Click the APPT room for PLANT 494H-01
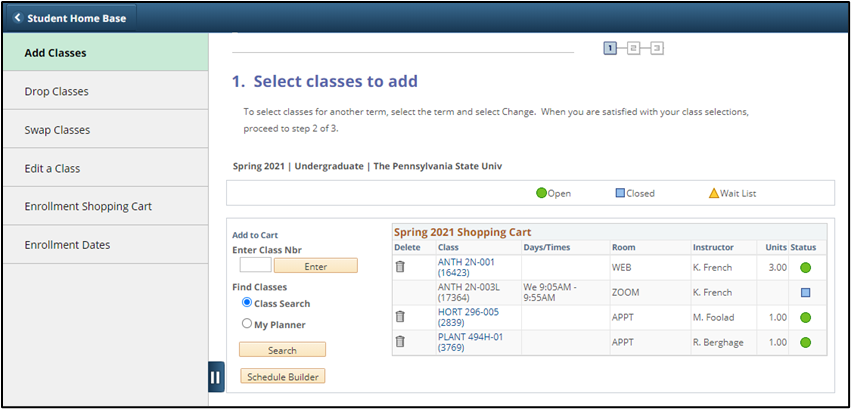The image size is (851, 409). [x=622, y=342]
